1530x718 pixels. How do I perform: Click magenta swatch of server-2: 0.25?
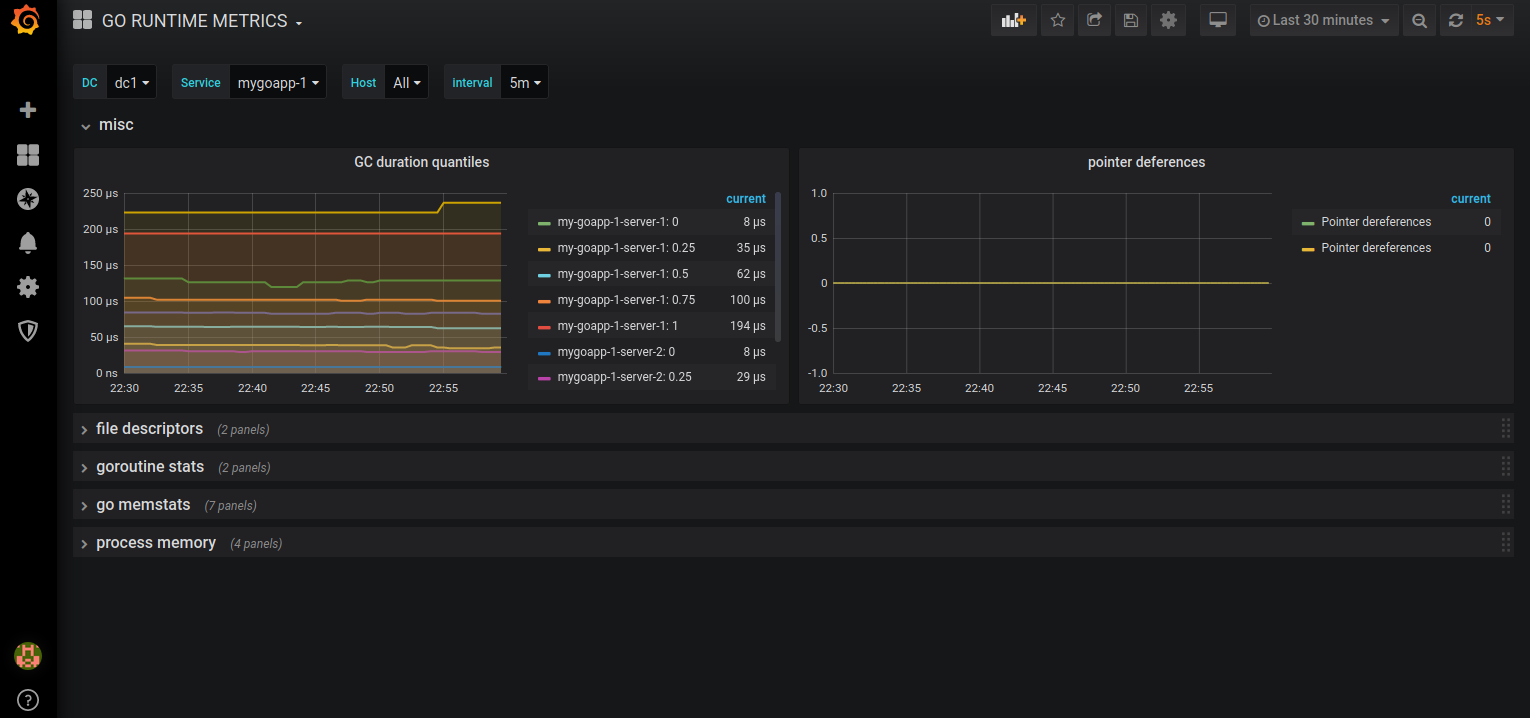pyautogui.click(x=544, y=379)
